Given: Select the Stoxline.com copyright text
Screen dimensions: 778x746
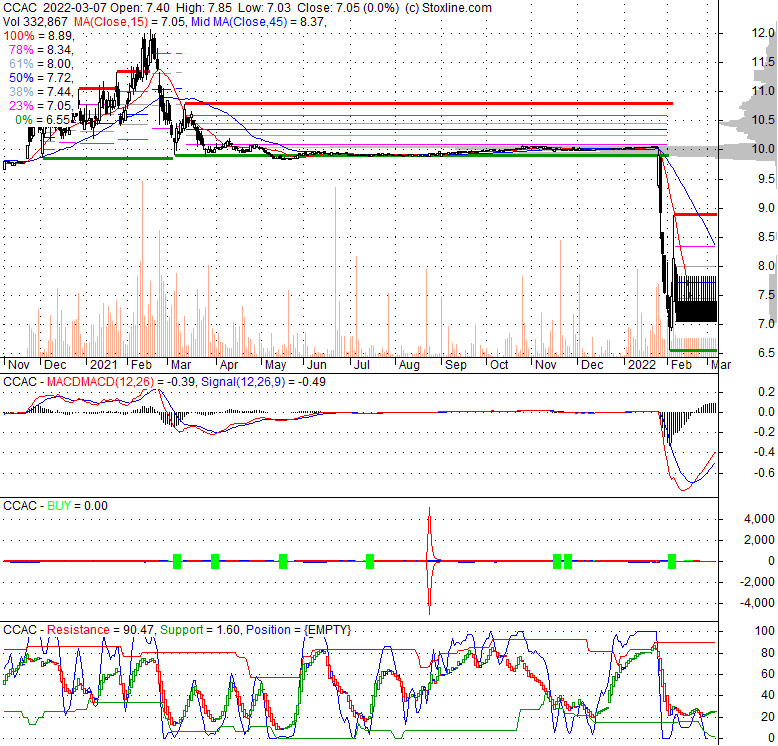Looking at the screenshot, I should tap(449, 8).
